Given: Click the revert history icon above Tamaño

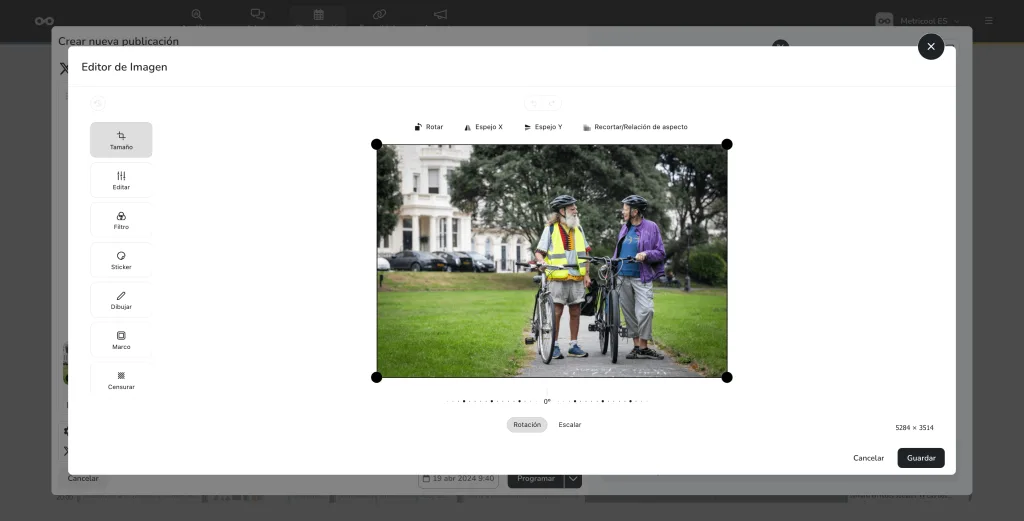Looking at the screenshot, I should [x=98, y=103].
